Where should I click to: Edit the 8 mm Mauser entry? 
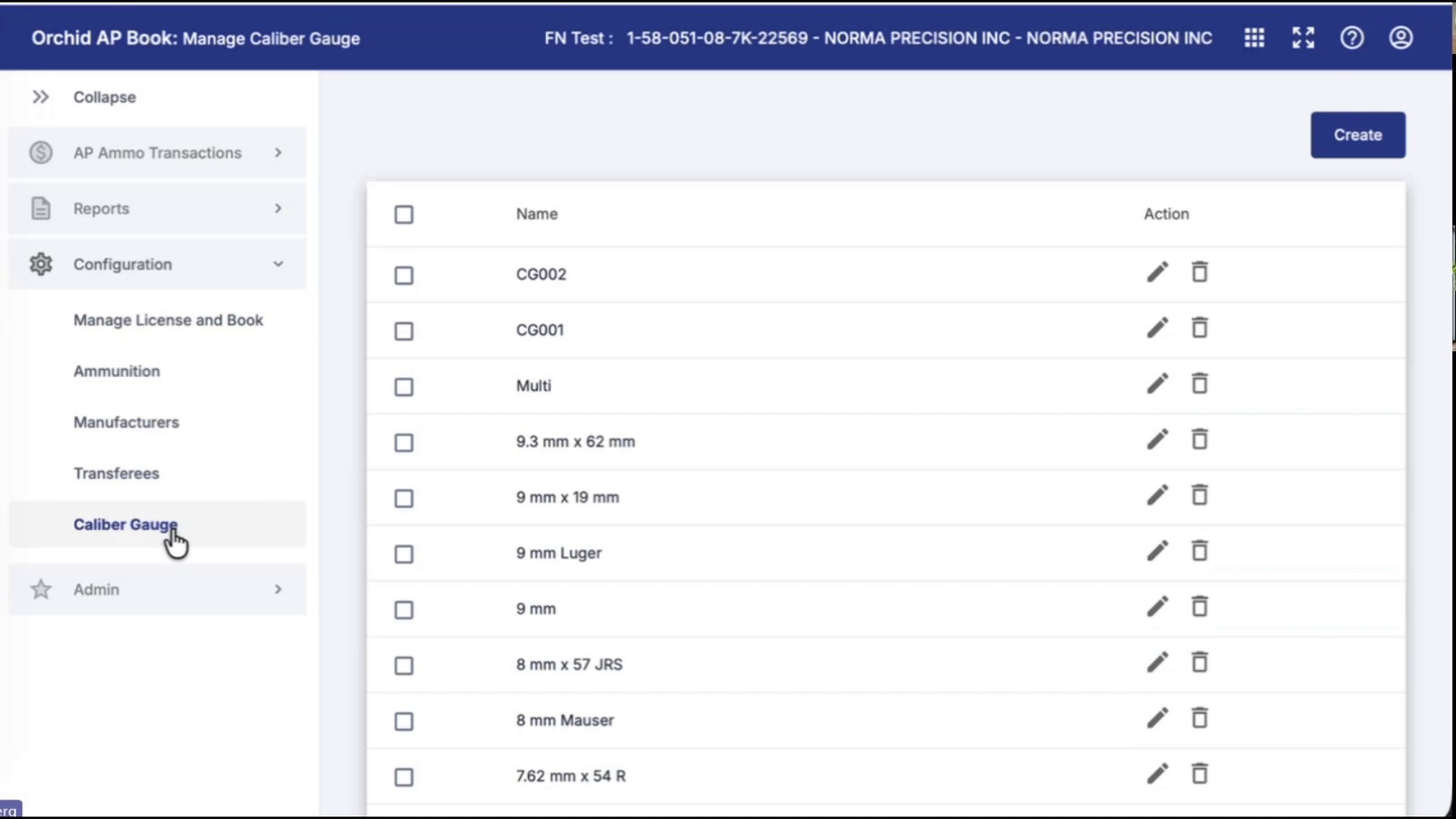click(1157, 718)
